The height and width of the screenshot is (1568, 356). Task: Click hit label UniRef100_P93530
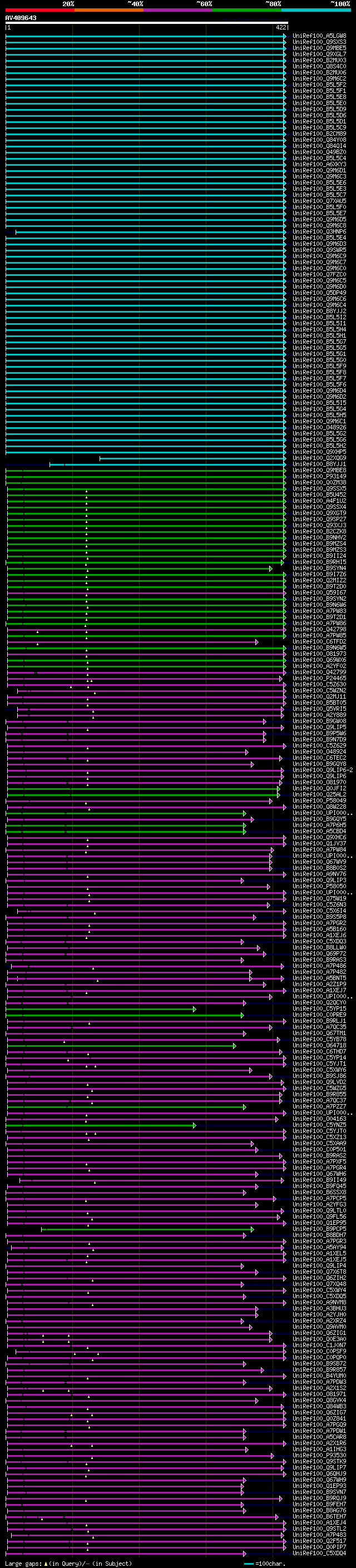[319, 1456]
